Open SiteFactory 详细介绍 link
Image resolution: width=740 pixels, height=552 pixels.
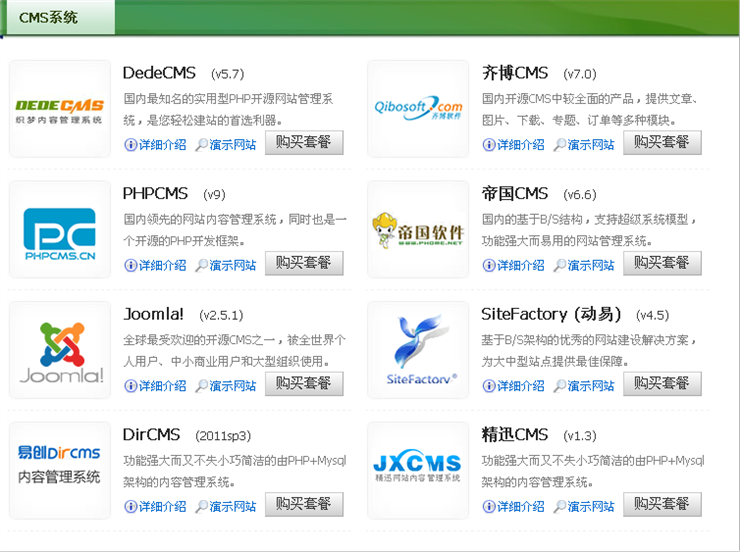[x=521, y=386]
